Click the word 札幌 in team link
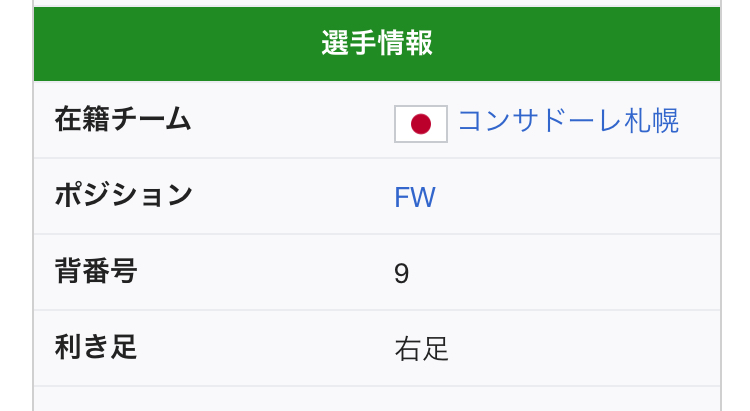 (x=655, y=121)
